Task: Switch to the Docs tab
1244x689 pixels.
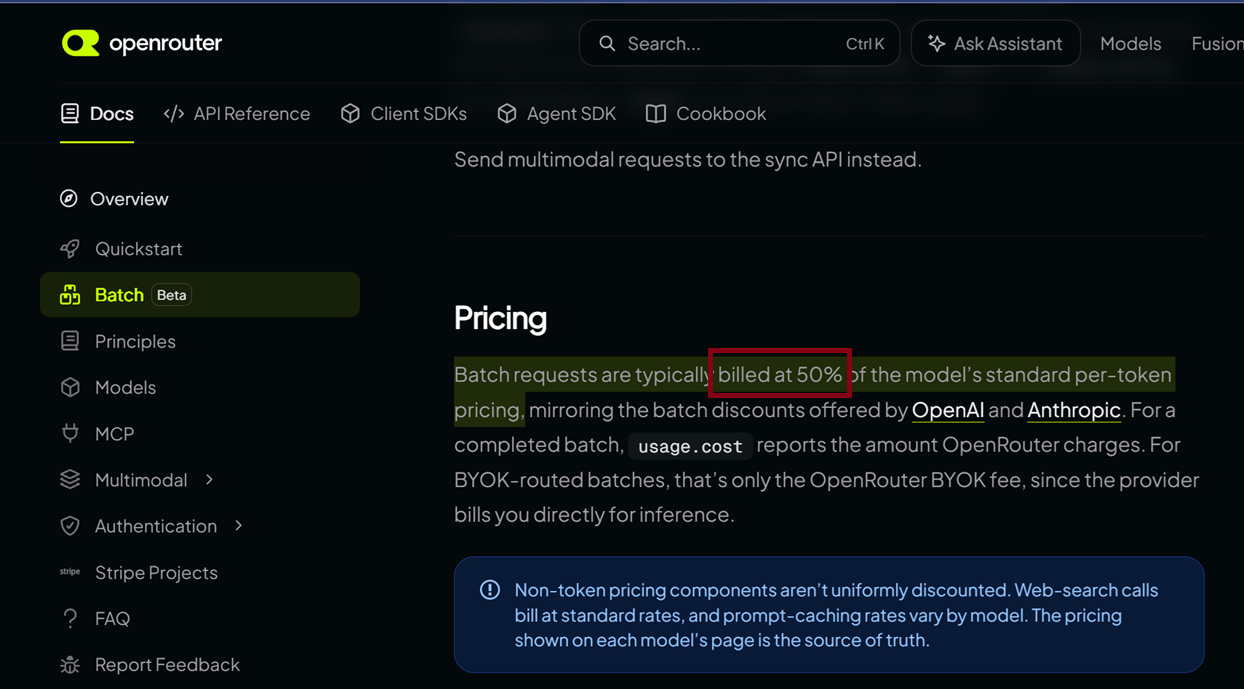Action: 97,114
